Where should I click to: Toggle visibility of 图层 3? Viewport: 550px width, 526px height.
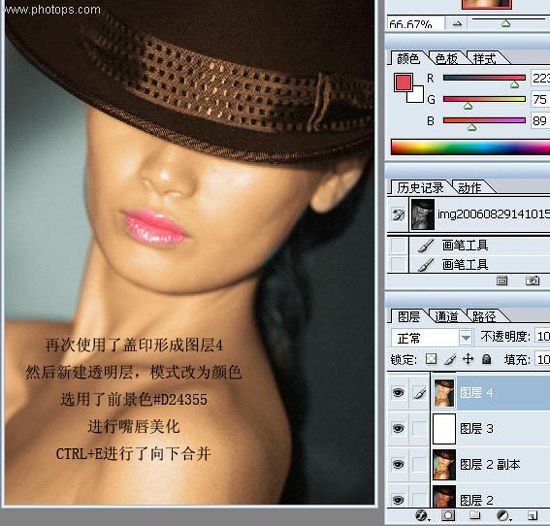[x=398, y=428]
